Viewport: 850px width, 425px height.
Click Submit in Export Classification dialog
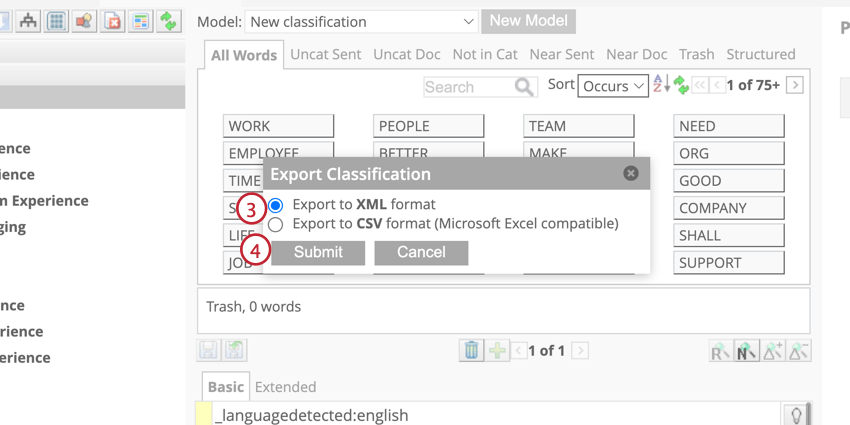(x=318, y=253)
